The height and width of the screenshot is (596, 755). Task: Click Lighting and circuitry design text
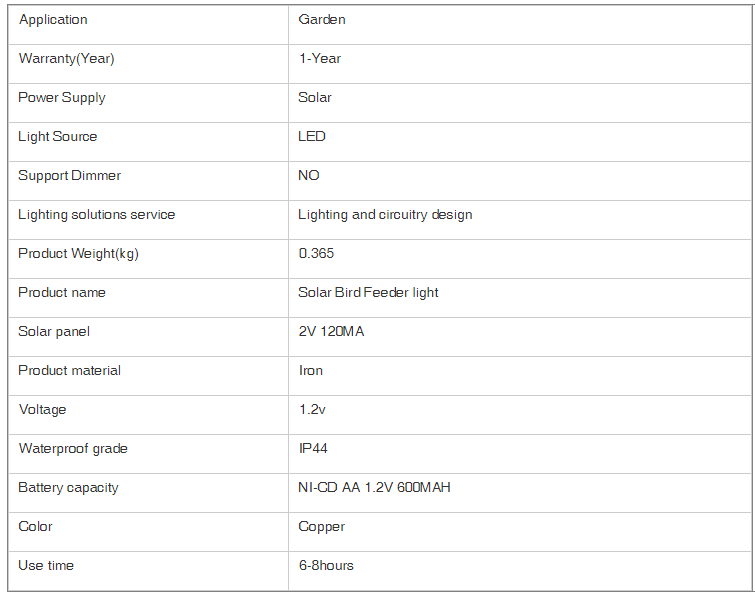(x=385, y=215)
